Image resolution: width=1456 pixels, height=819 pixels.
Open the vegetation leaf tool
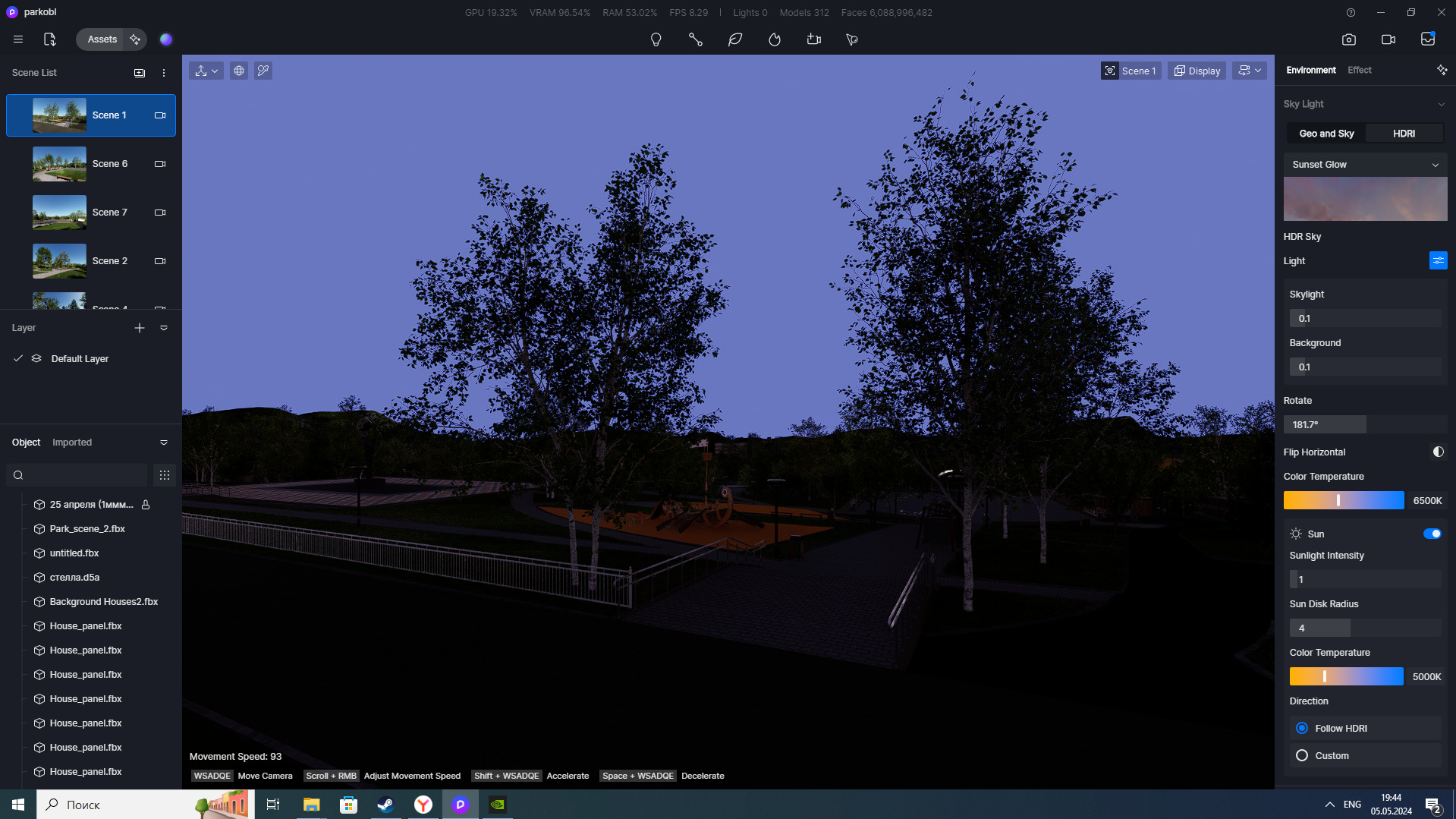coord(735,39)
